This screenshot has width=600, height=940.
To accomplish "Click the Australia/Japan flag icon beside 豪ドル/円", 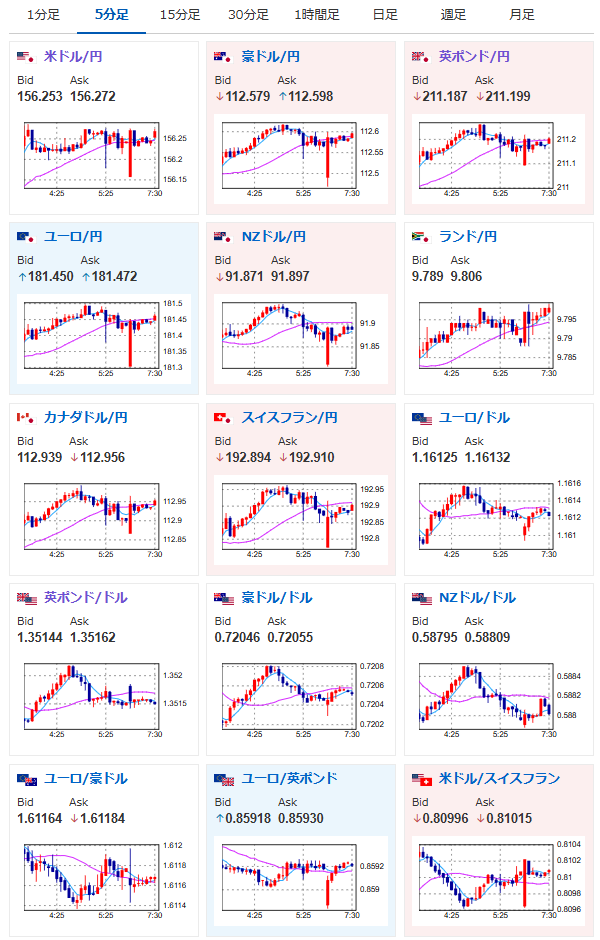I will (x=224, y=57).
